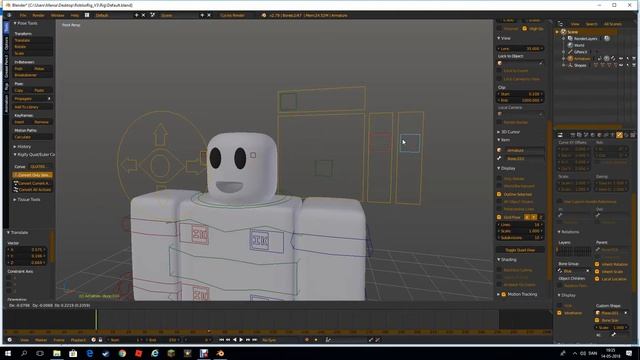Screen dimensions: 640x360
Task: Adjust the Lens value slider
Action: click(520, 48)
